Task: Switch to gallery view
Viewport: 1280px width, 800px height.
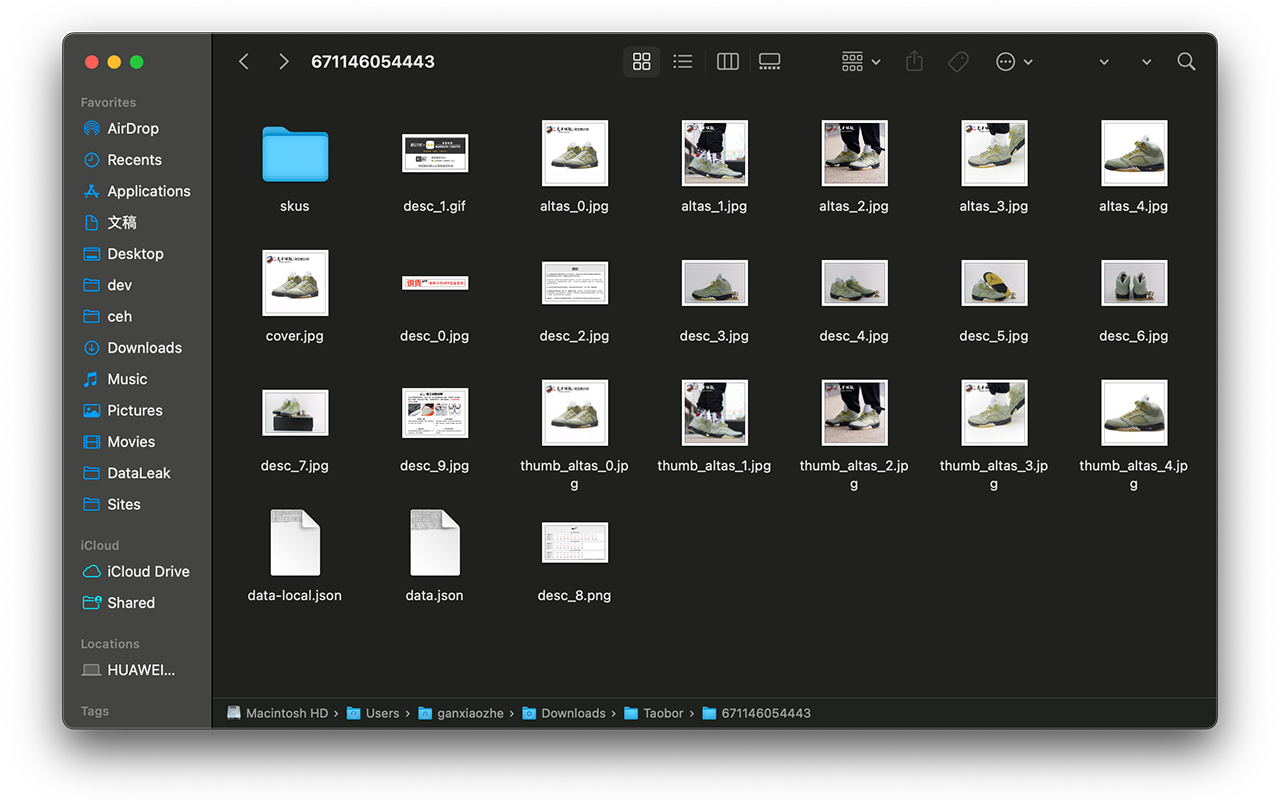Action: click(770, 62)
